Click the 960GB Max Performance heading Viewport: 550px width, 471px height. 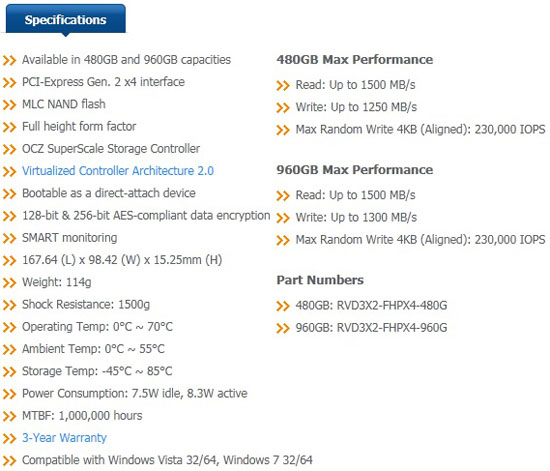(x=355, y=170)
